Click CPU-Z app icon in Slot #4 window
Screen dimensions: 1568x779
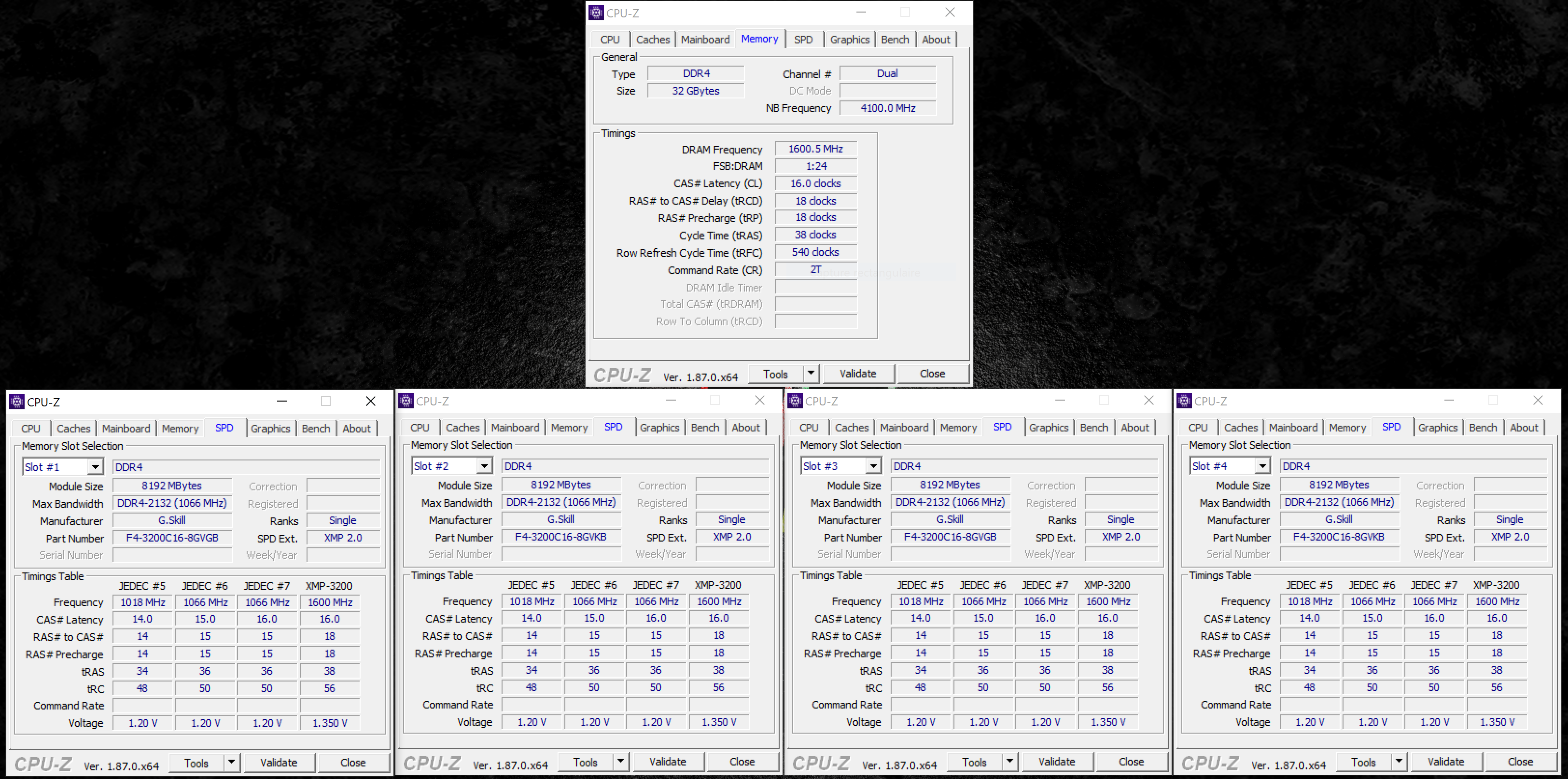[x=1184, y=401]
